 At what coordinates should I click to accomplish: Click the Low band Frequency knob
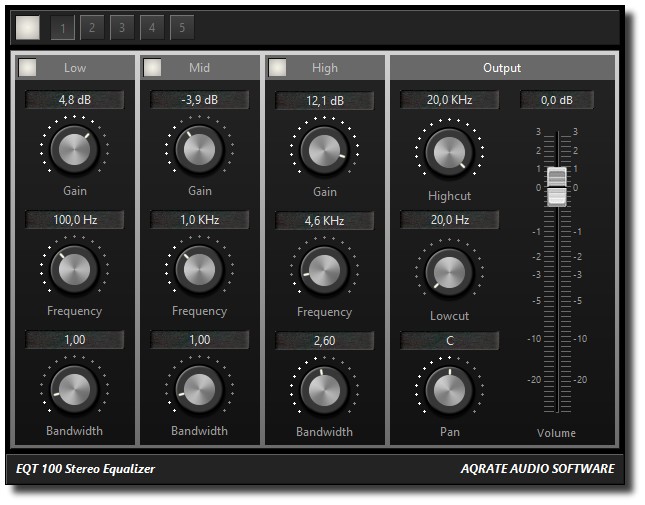coord(74,269)
